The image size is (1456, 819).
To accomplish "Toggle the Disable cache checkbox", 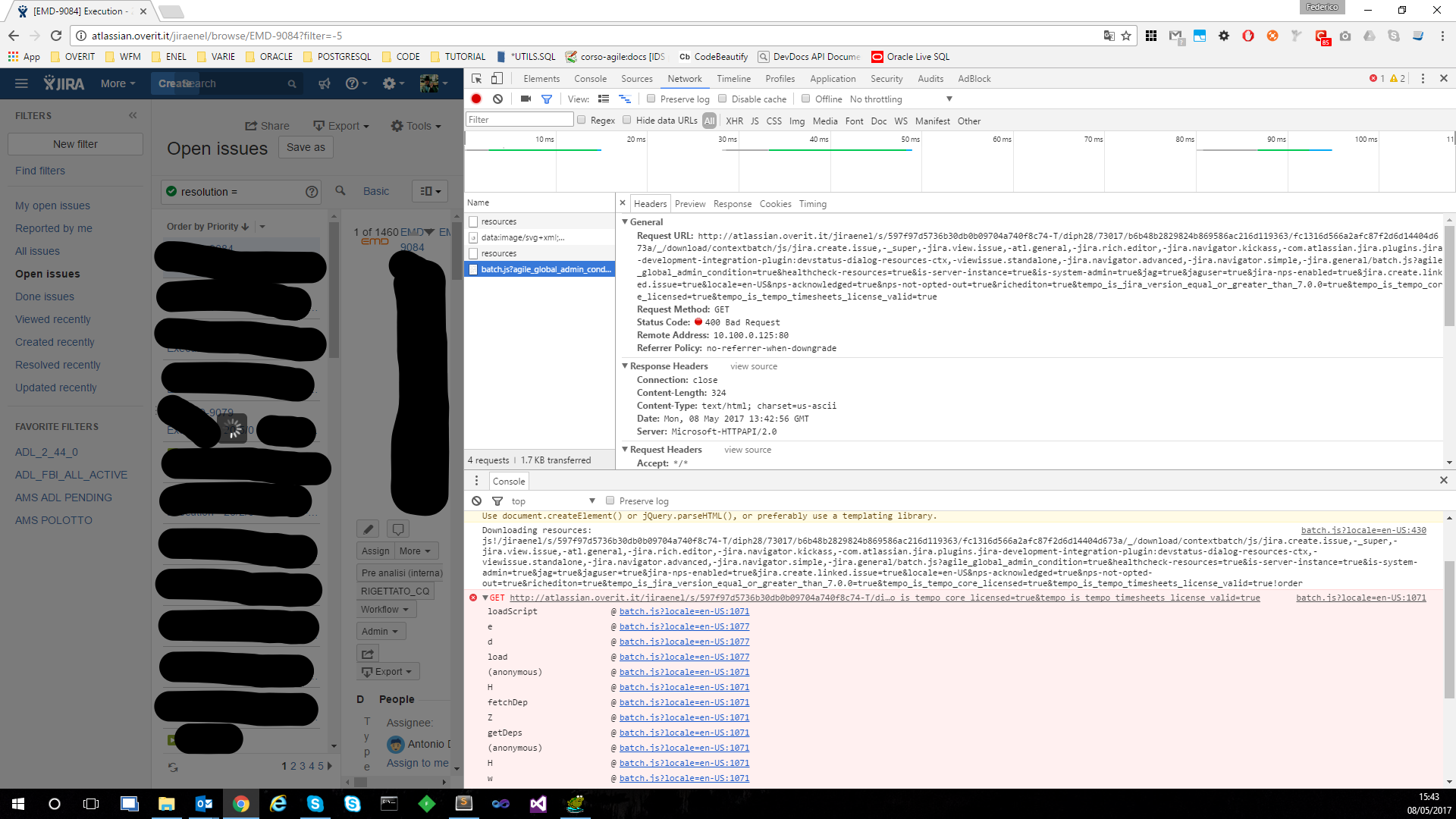I will 723,99.
